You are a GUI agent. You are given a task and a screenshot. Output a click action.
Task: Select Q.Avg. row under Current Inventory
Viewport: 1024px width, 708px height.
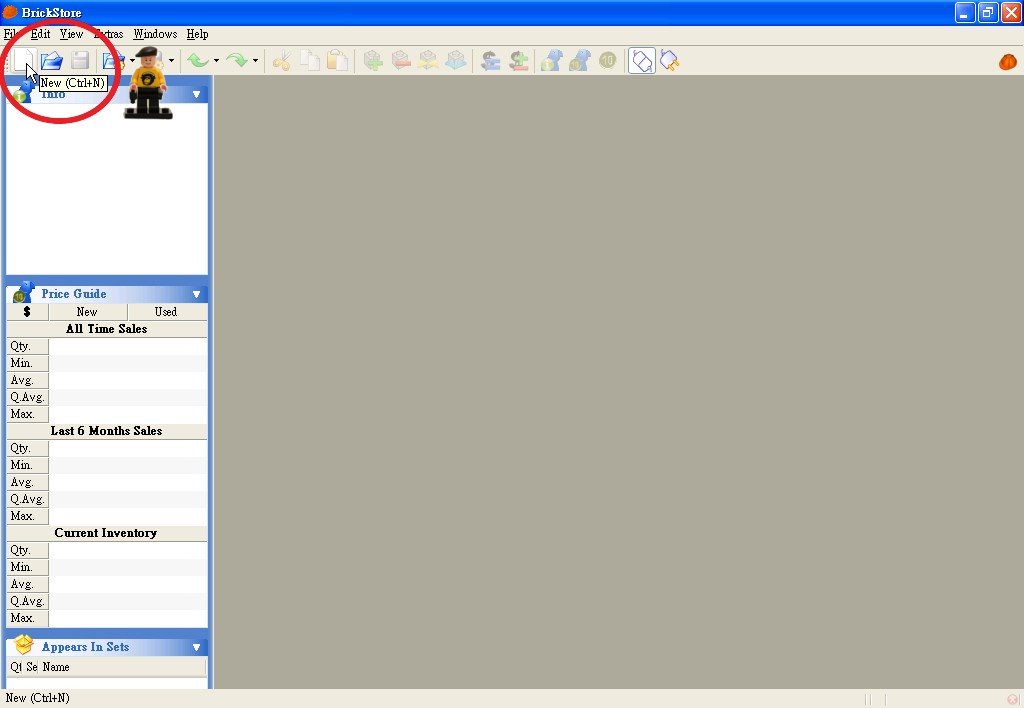click(x=106, y=601)
